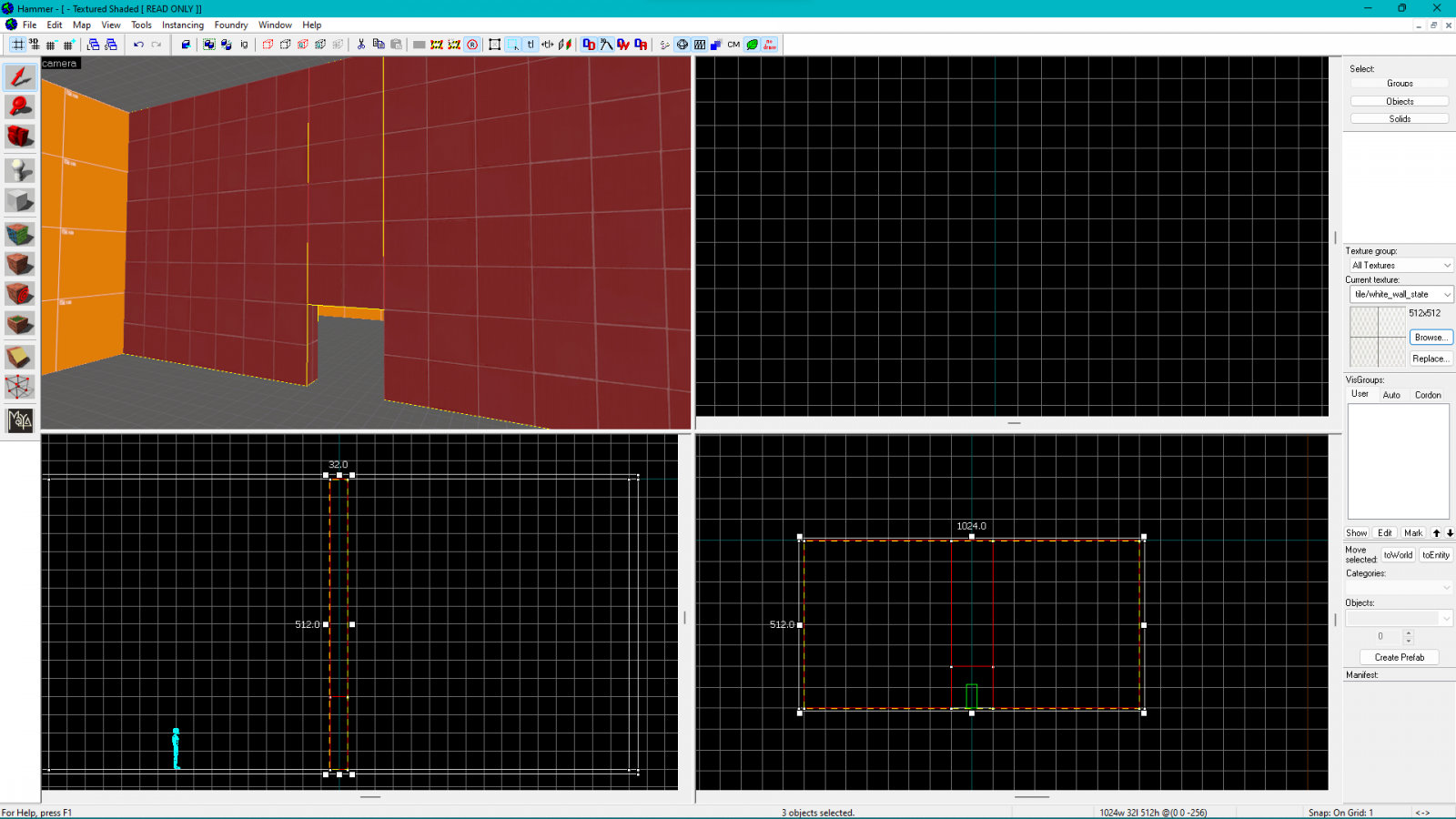Expand the Objects prefab dropdown
Image resolution: width=1456 pixels, height=819 pixels.
(1400, 619)
